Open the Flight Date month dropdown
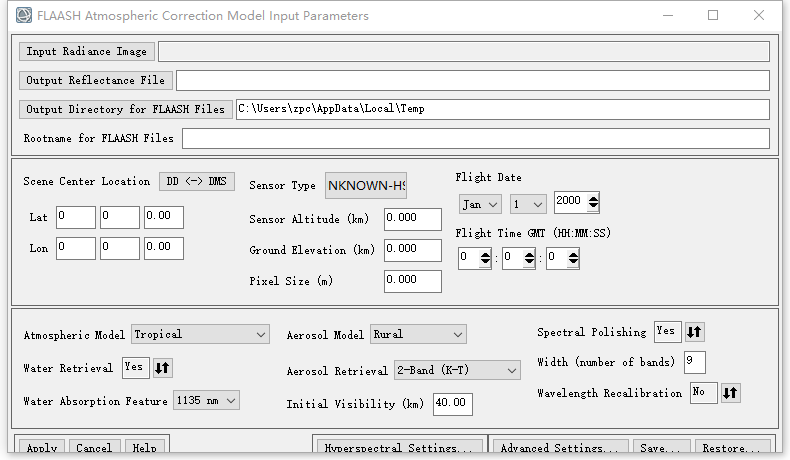The image size is (790, 460). (480, 204)
